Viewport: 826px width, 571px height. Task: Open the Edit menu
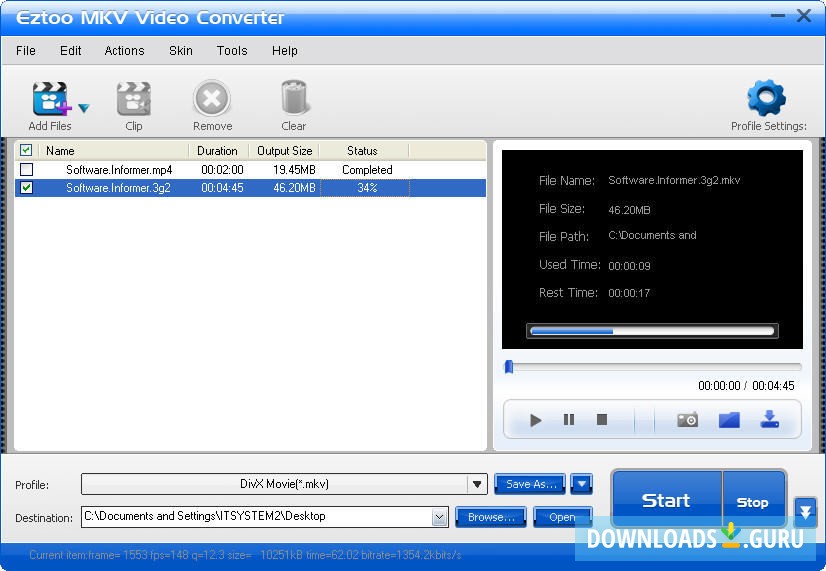[71, 51]
